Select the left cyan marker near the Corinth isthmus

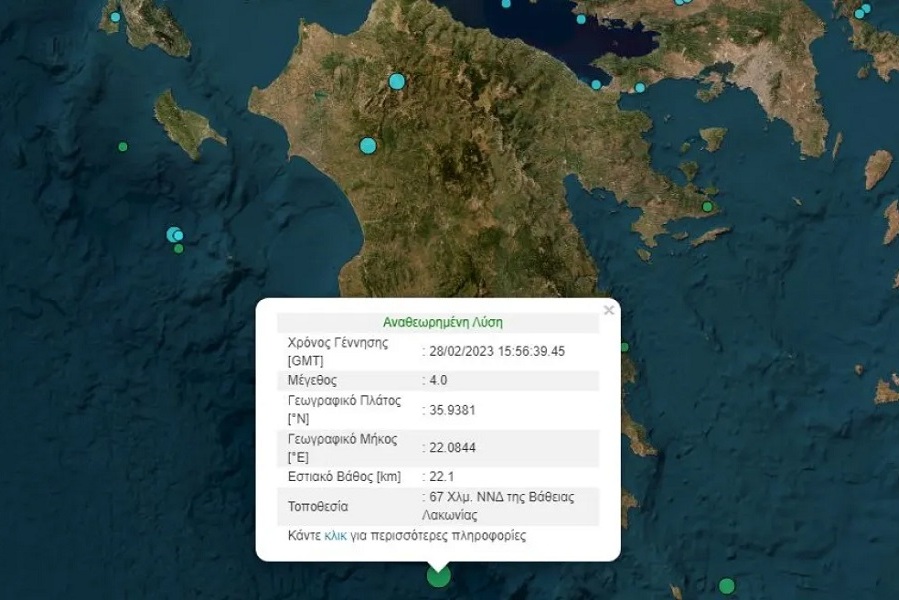[597, 85]
